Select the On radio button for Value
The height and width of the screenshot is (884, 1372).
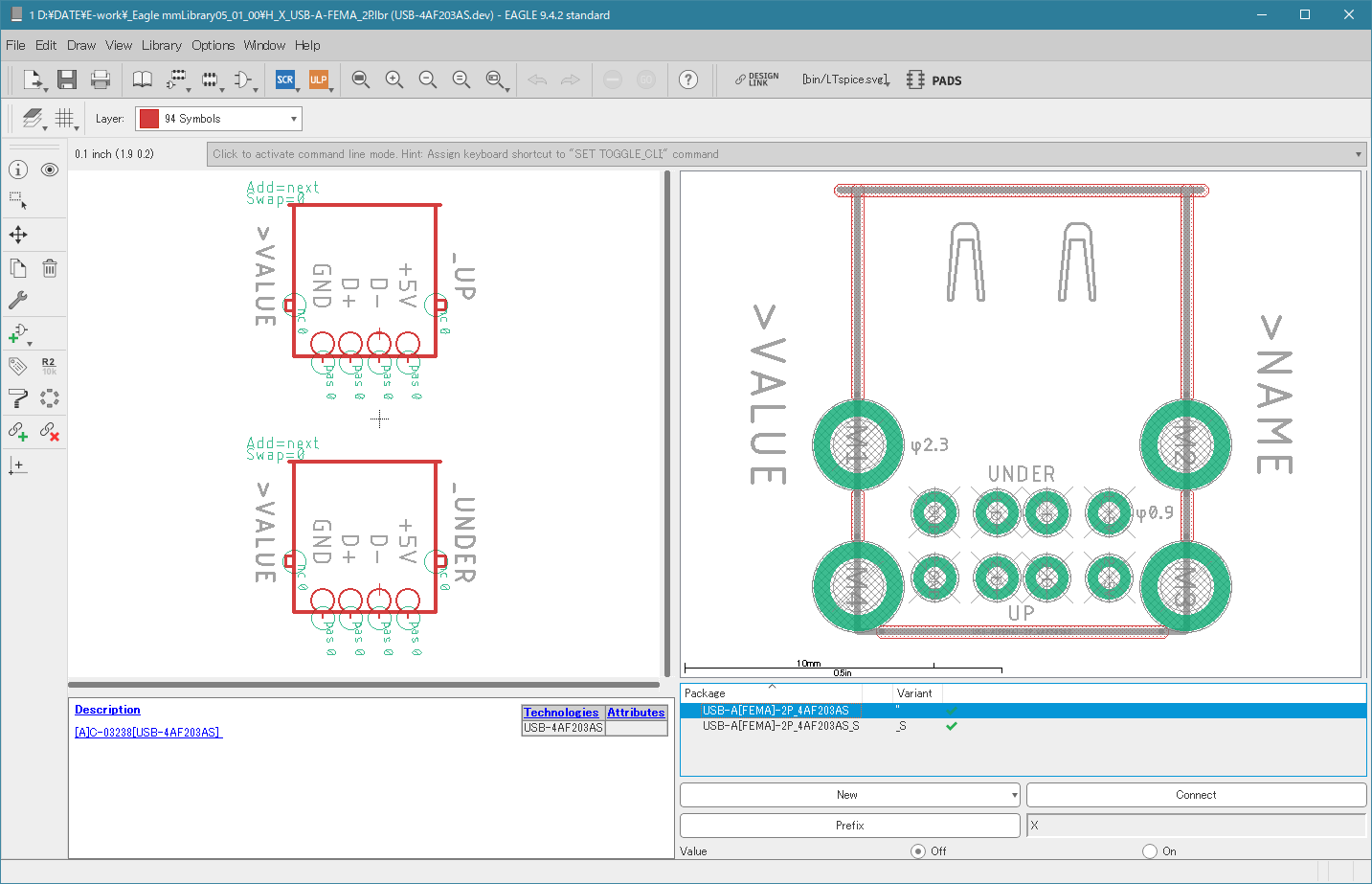pos(1150,850)
